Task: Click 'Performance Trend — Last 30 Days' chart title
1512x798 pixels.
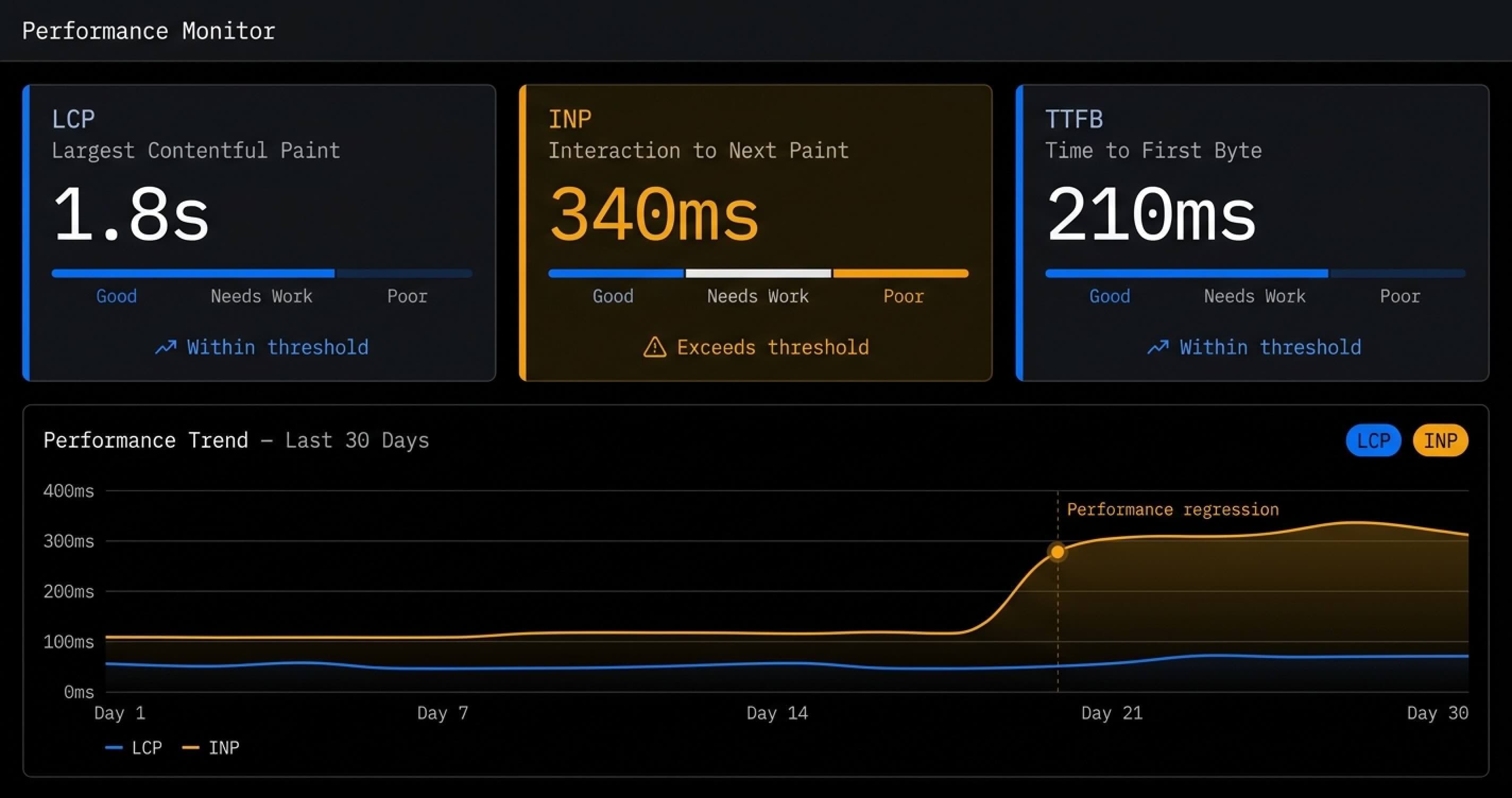Action: pos(237,440)
